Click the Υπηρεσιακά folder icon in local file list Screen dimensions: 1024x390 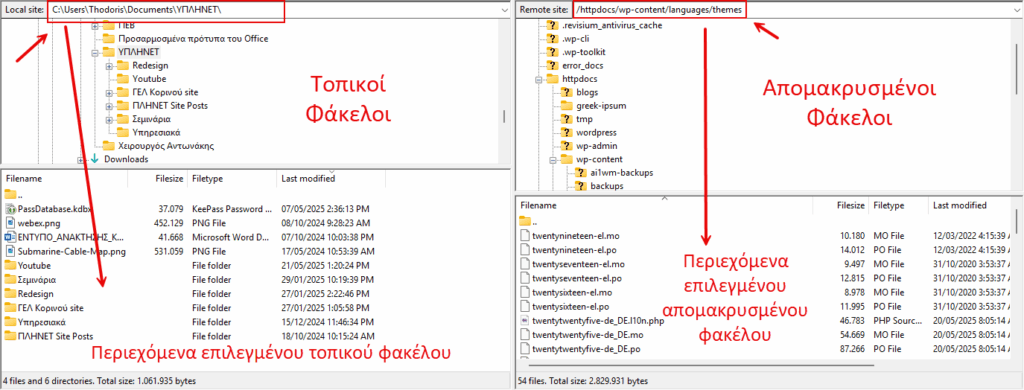10,322
